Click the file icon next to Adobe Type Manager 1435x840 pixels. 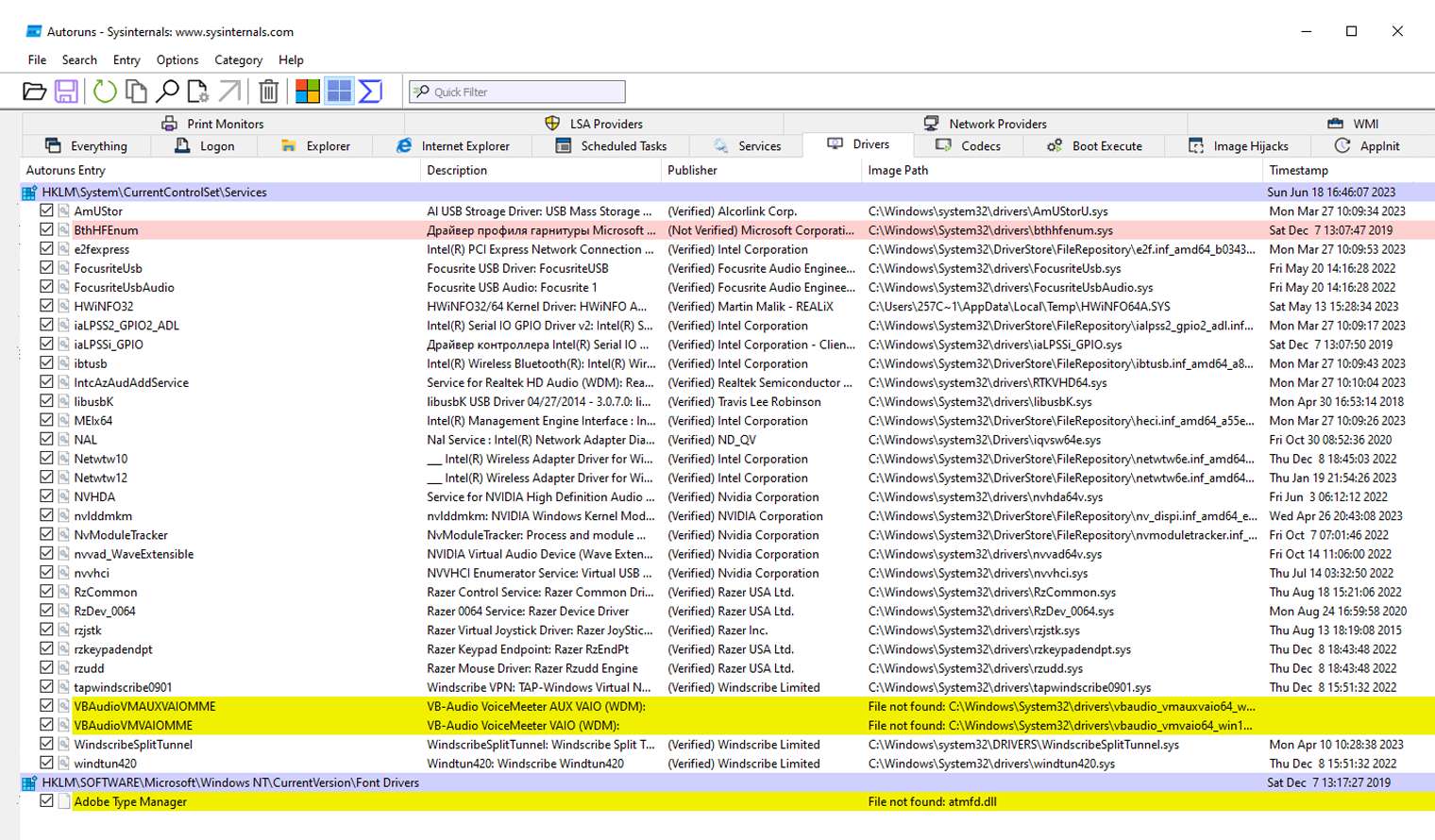(64, 802)
